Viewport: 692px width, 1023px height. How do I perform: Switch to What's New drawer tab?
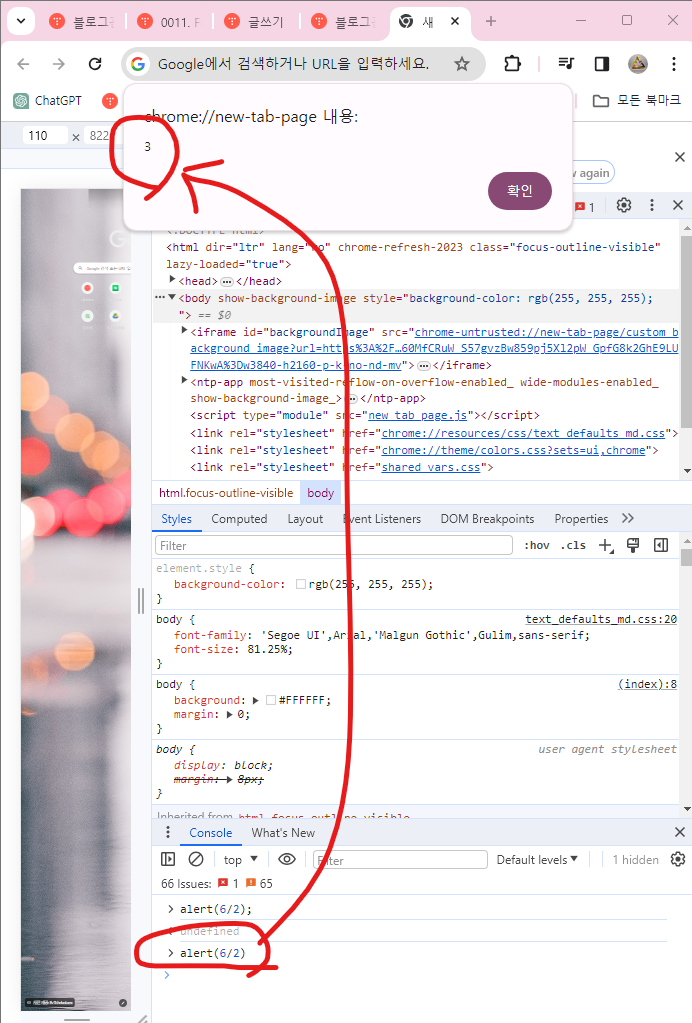point(283,832)
